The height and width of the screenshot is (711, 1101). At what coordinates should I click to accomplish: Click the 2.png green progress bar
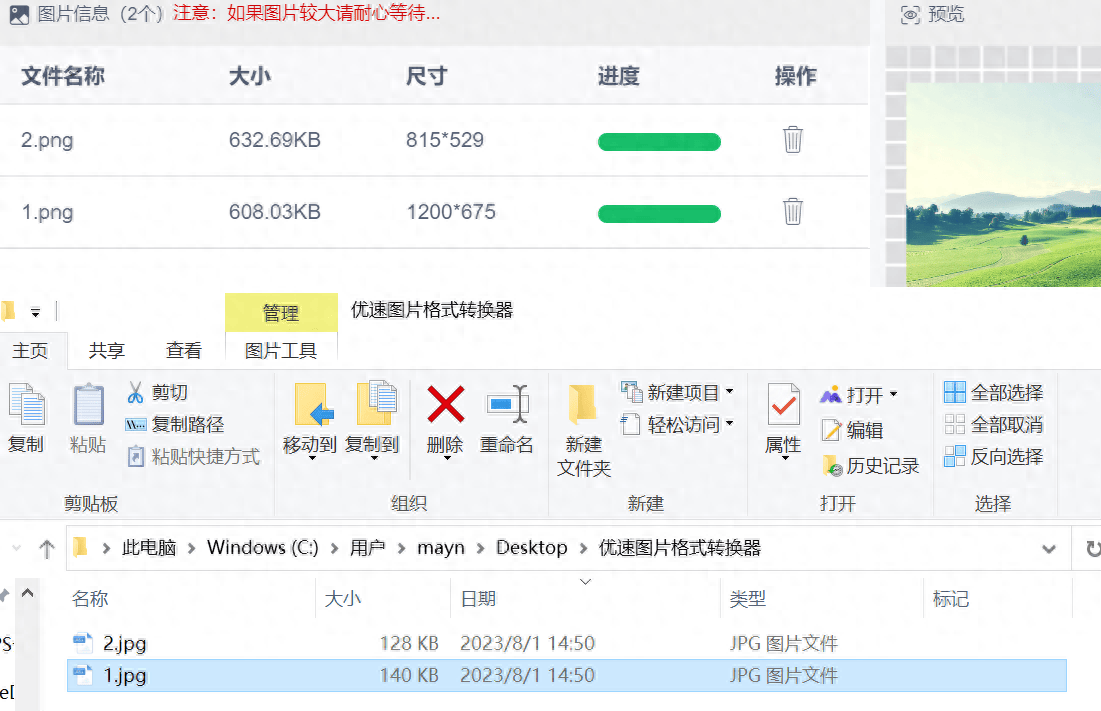click(659, 142)
